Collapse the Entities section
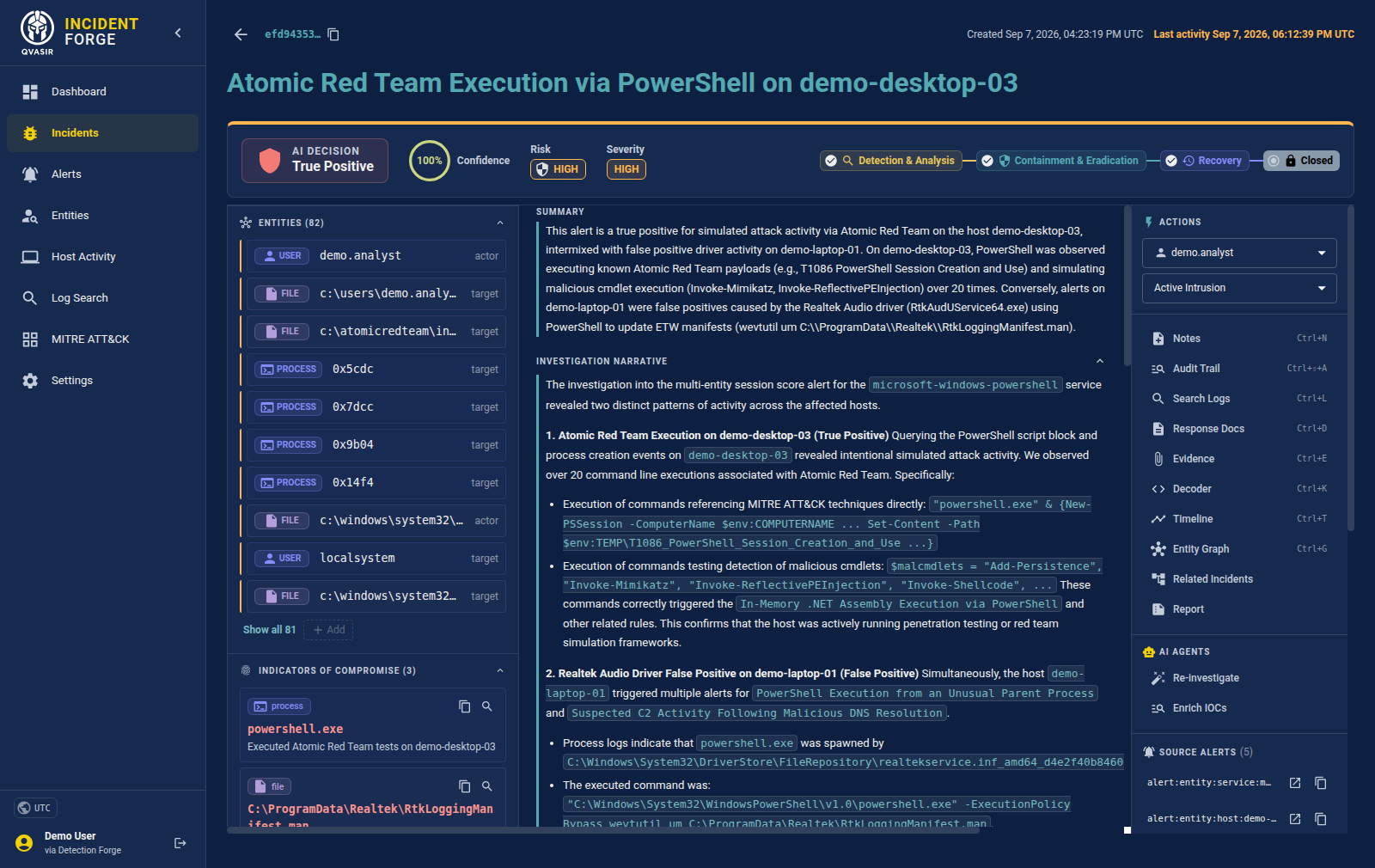 [x=500, y=223]
